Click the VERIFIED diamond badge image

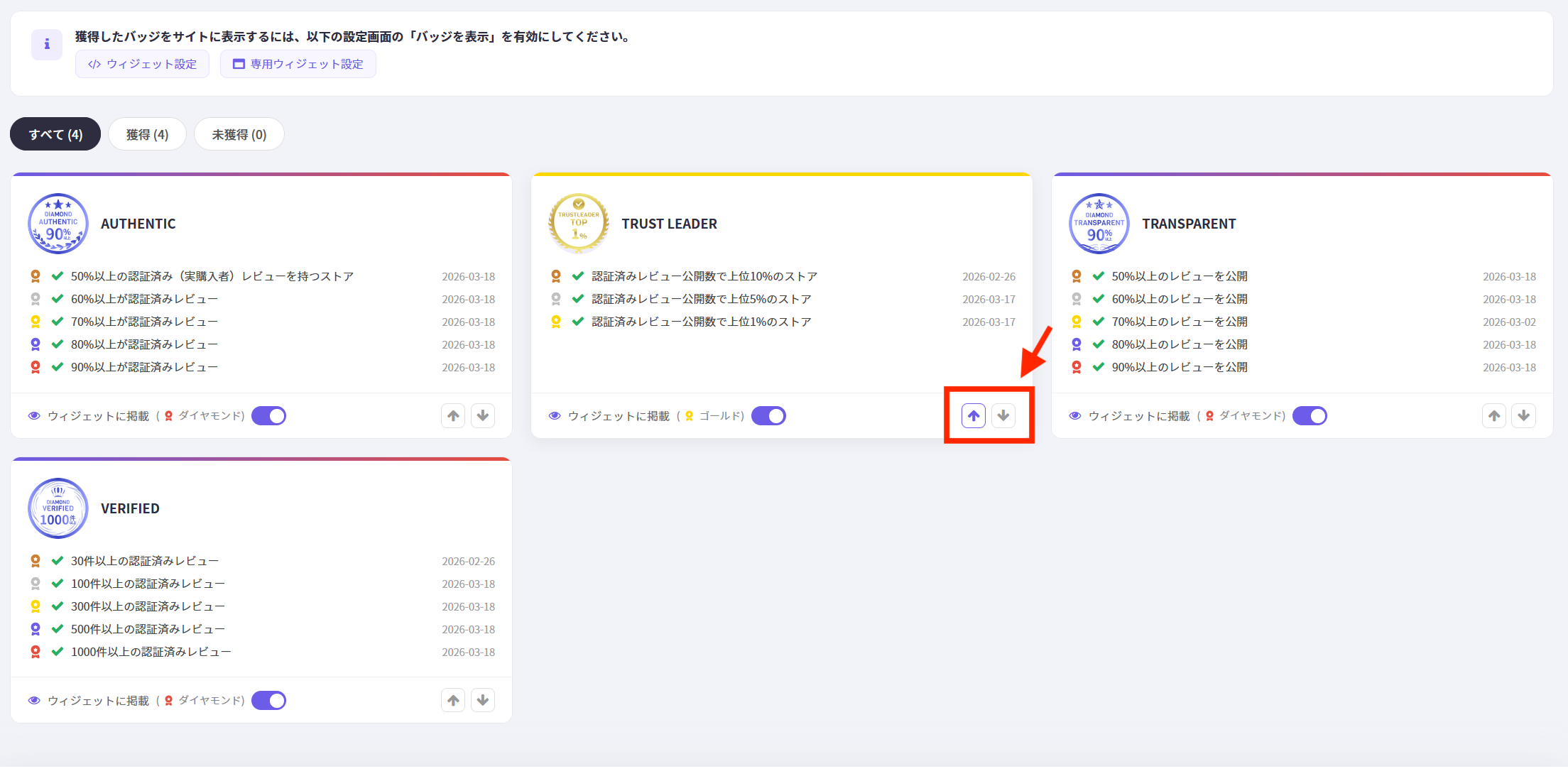[58, 508]
